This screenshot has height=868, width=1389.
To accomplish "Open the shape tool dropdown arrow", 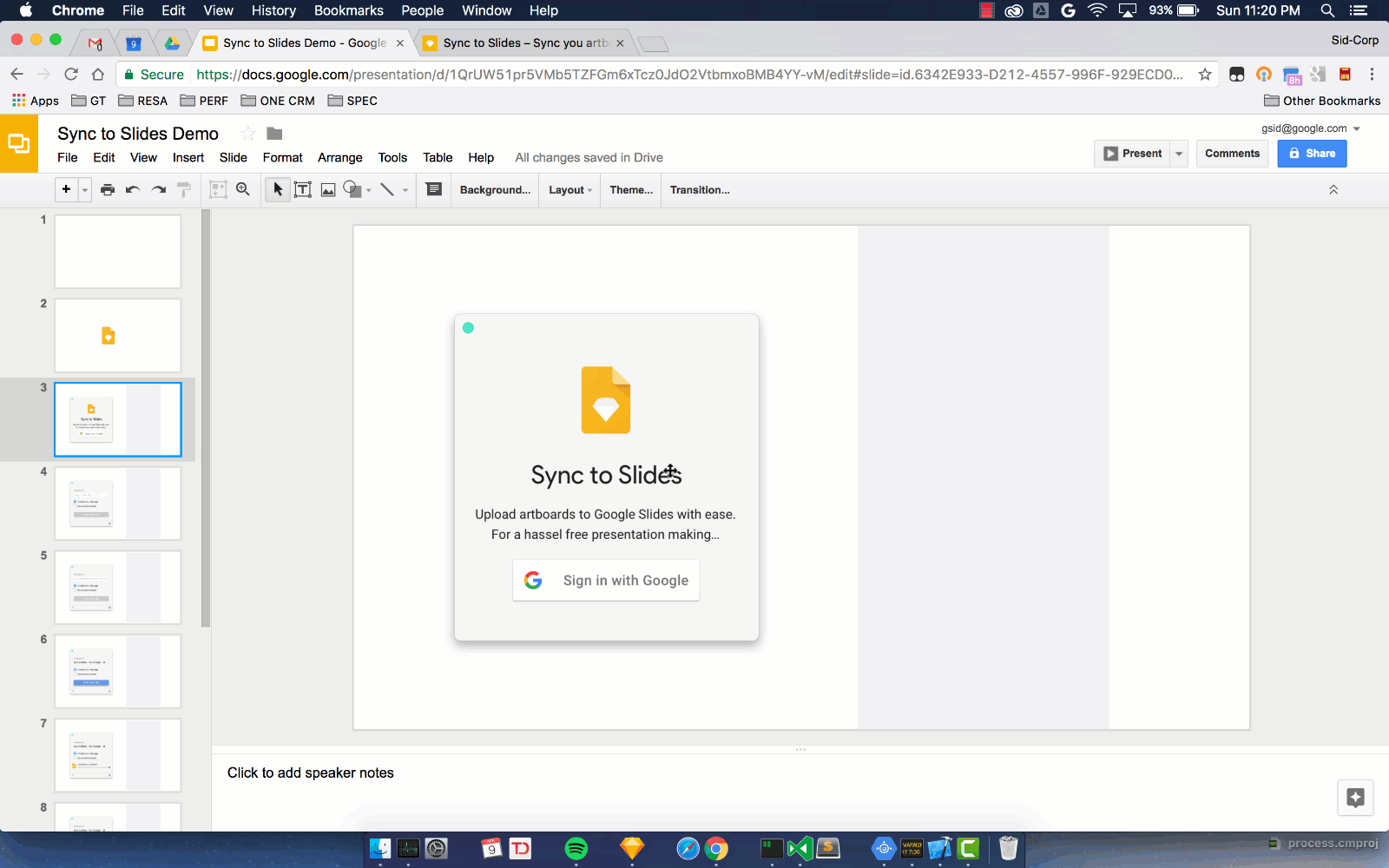I will coord(369,190).
